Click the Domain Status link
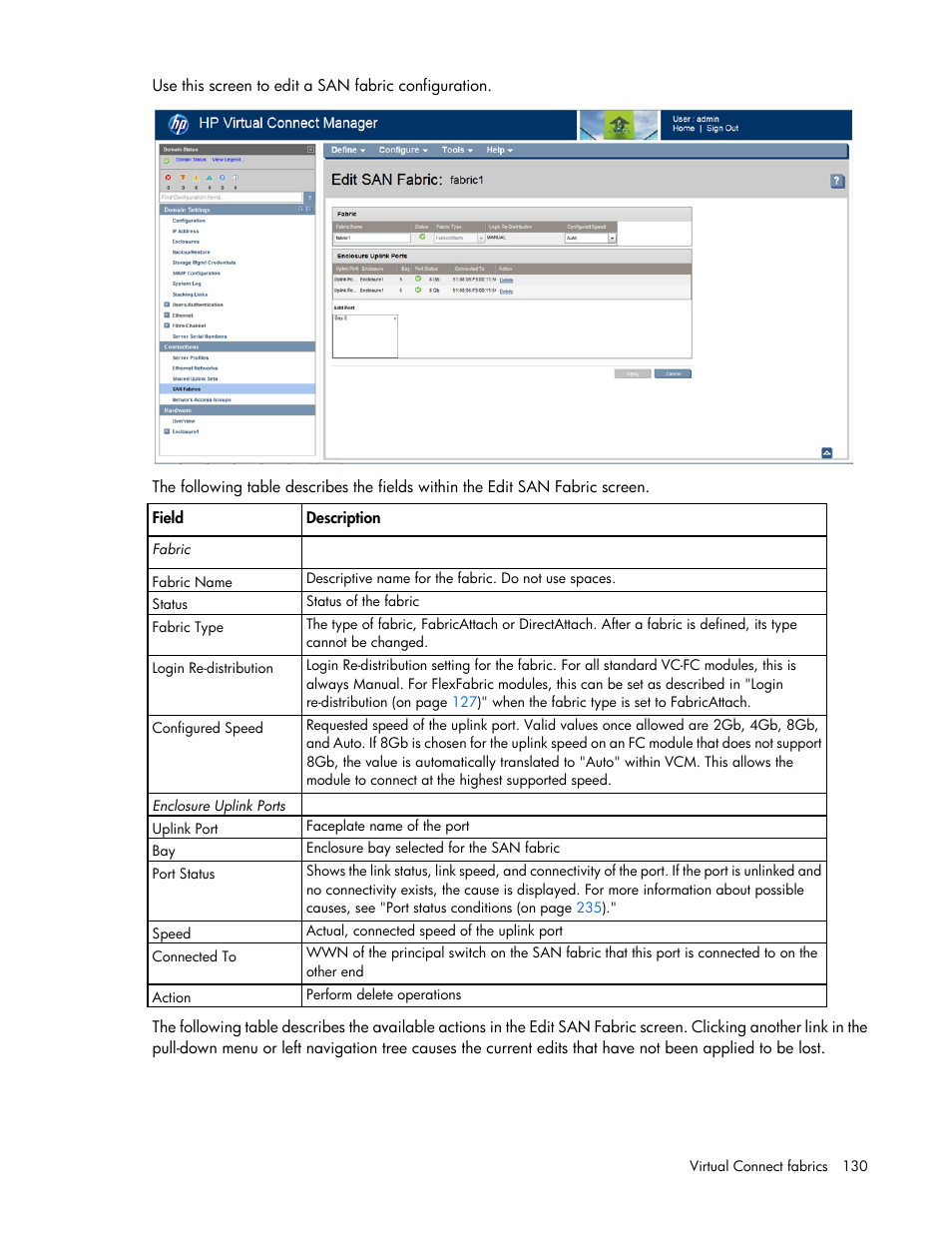The image size is (952, 1233). click(191, 160)
